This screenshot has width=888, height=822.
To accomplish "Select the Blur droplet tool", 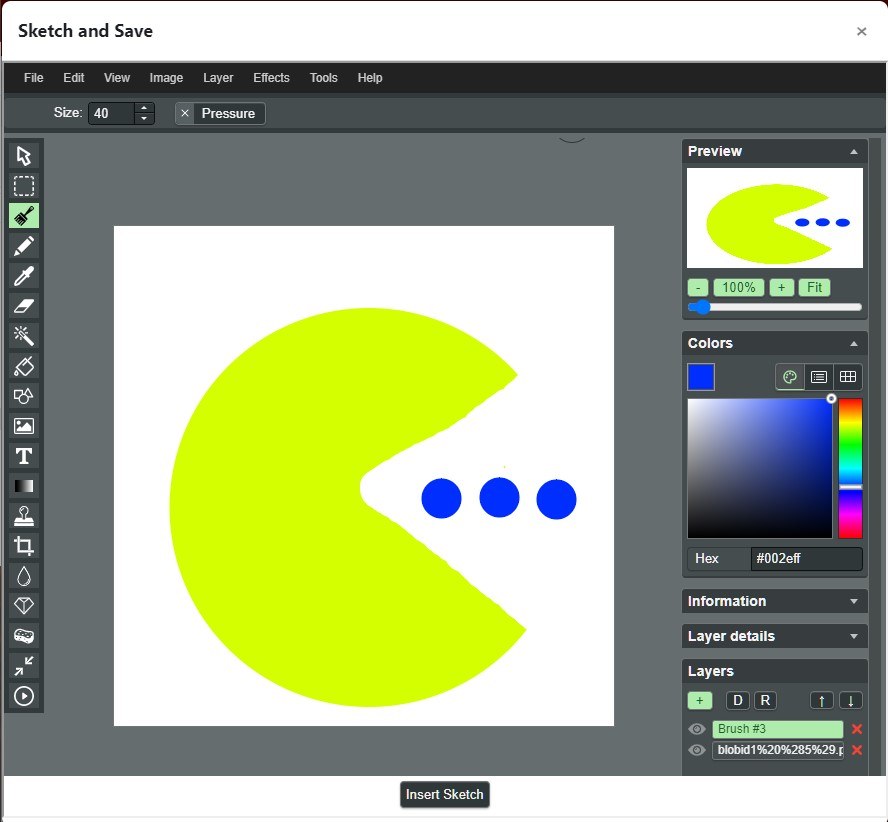I will click(24, 576).
